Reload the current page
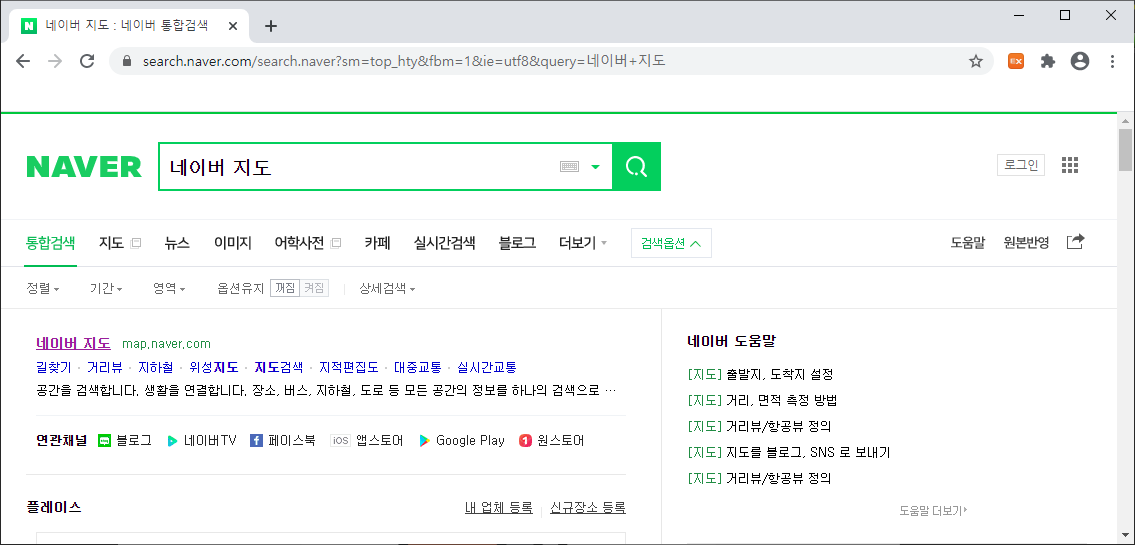The image size is (1135, 545). [87, 62]
